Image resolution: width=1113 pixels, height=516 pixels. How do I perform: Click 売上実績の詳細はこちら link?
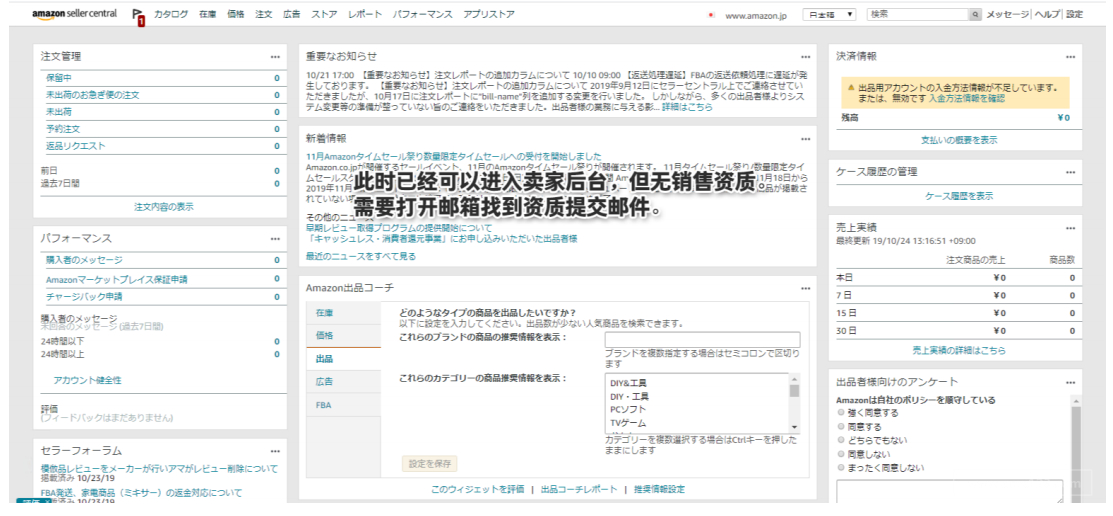tap(959, 351)
